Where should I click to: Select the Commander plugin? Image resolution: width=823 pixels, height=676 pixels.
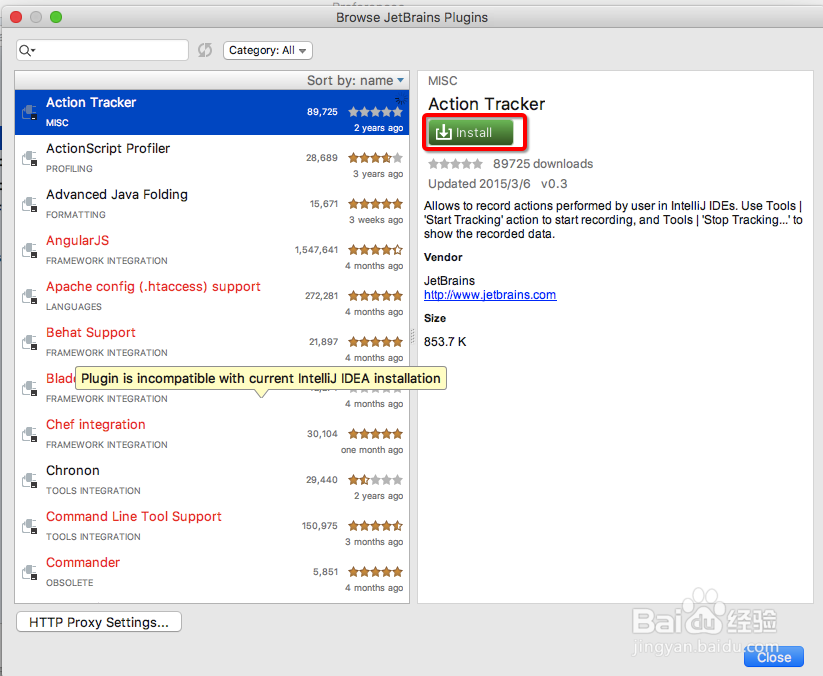tap(212, 573)
